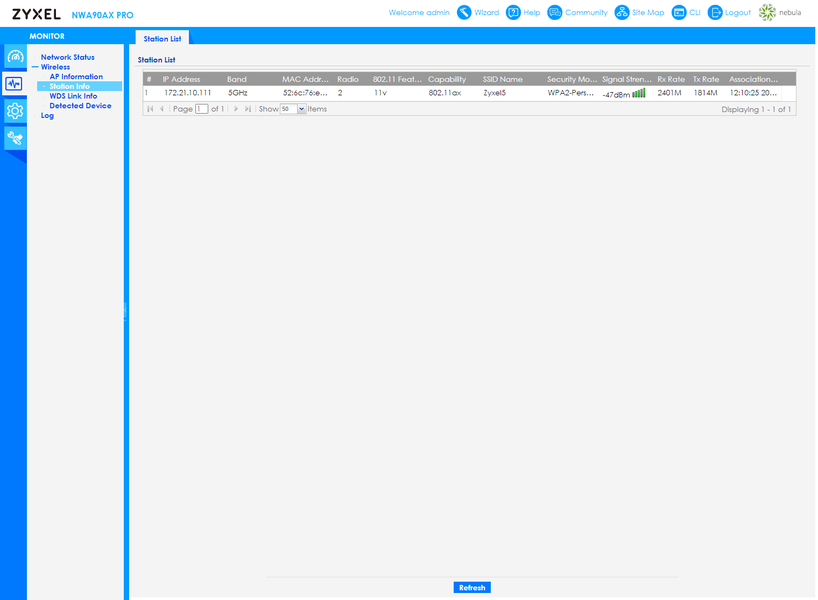
Task: Click the Site Map link text
Action: (648, 13)
